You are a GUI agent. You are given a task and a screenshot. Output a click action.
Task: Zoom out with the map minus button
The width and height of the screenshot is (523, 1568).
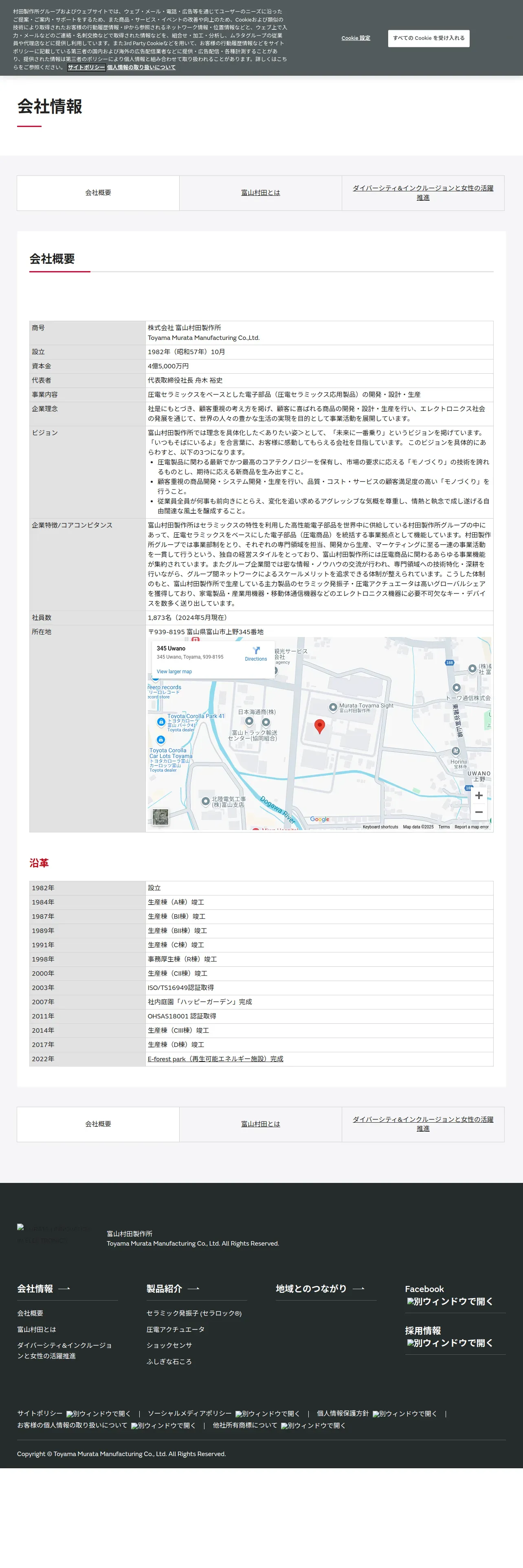click(479, 812)
